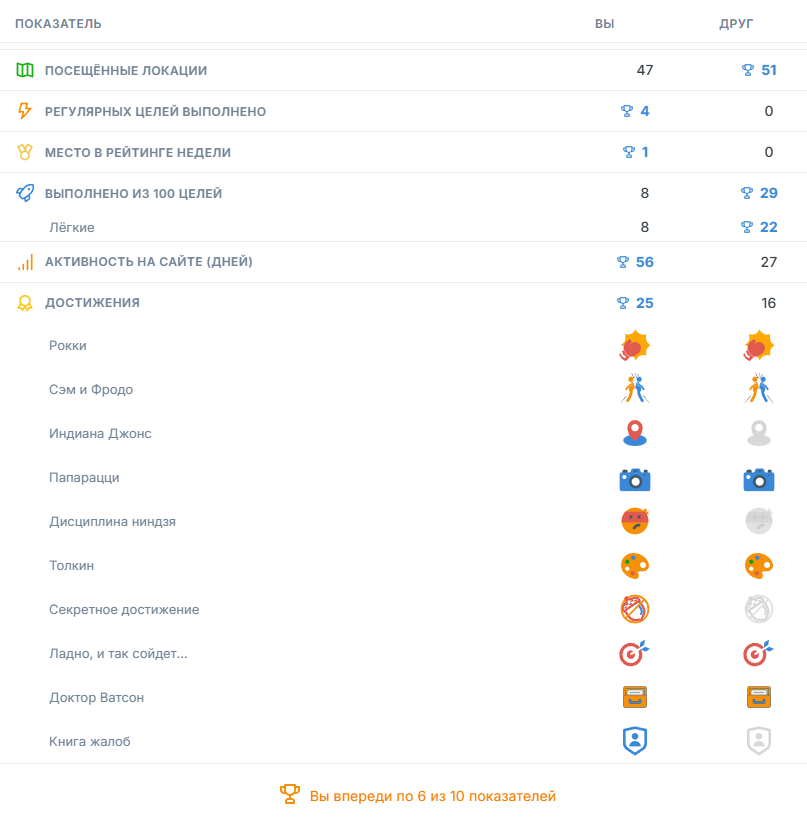The height and width of the screenshot is (829, 807).
Task: Click the ribbon icon beside ДОСТИЖЕНИЯ
Action: click(25, 303)
